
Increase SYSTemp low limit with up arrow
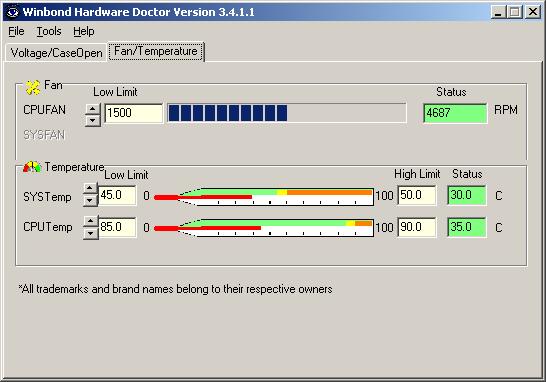pos(90,188)
